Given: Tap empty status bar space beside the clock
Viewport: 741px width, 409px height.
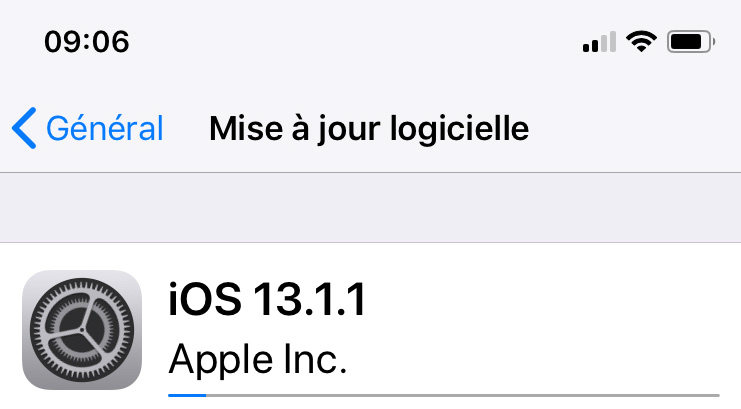Looking at the screenshot, I should [354, 42].
